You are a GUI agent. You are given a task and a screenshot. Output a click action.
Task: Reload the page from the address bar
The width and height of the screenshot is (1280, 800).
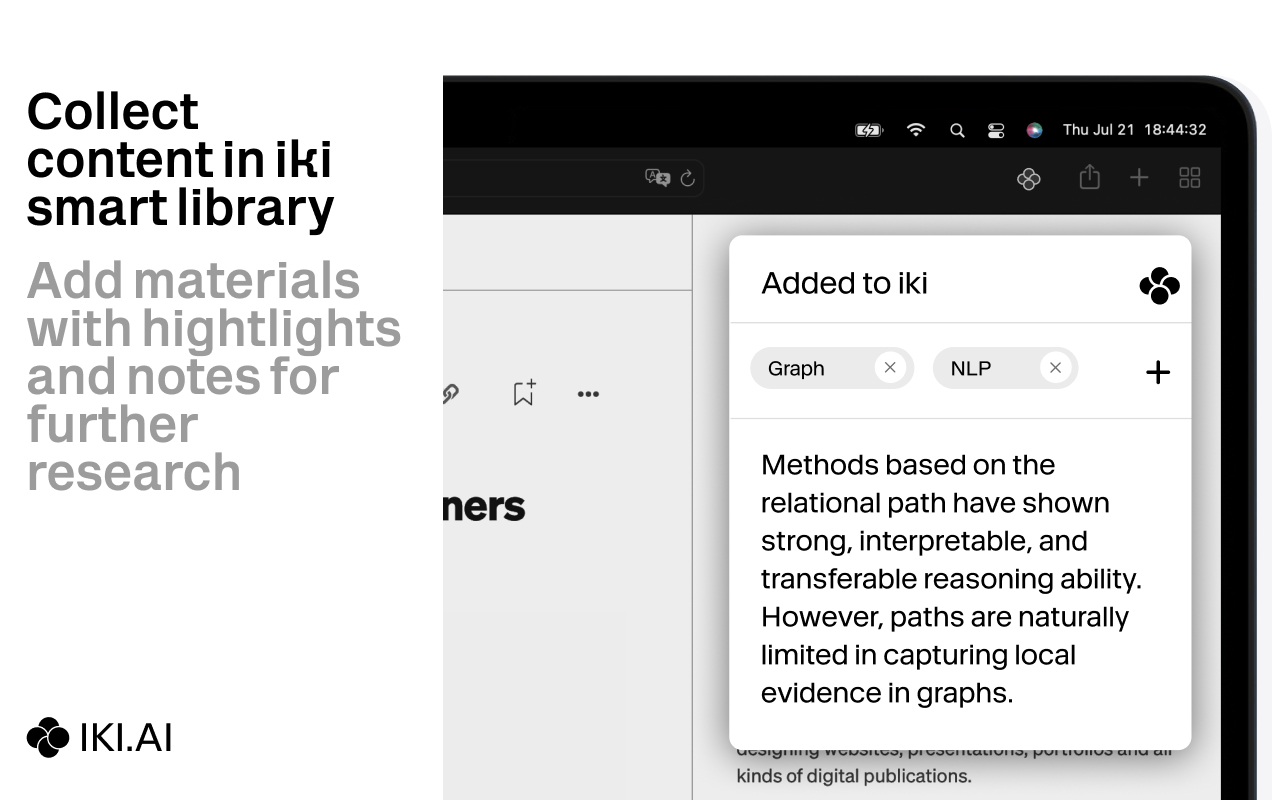click(687, 178)
